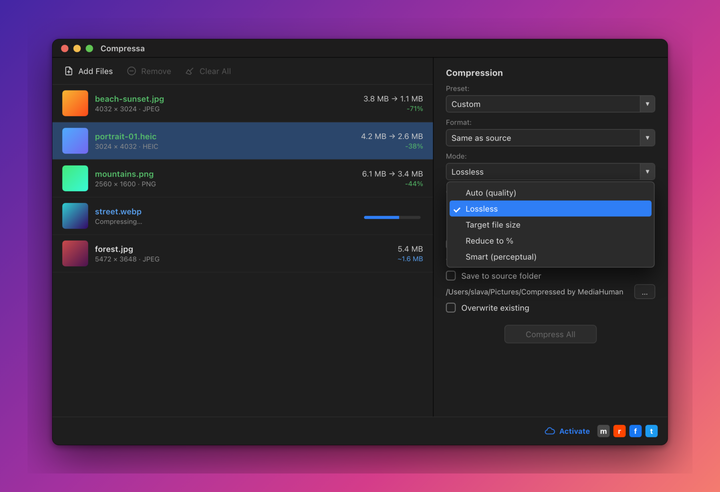Select the forest.jpg red thumbnail
Image resolution: width=720 pixels, height=492 pixels.
75,254
